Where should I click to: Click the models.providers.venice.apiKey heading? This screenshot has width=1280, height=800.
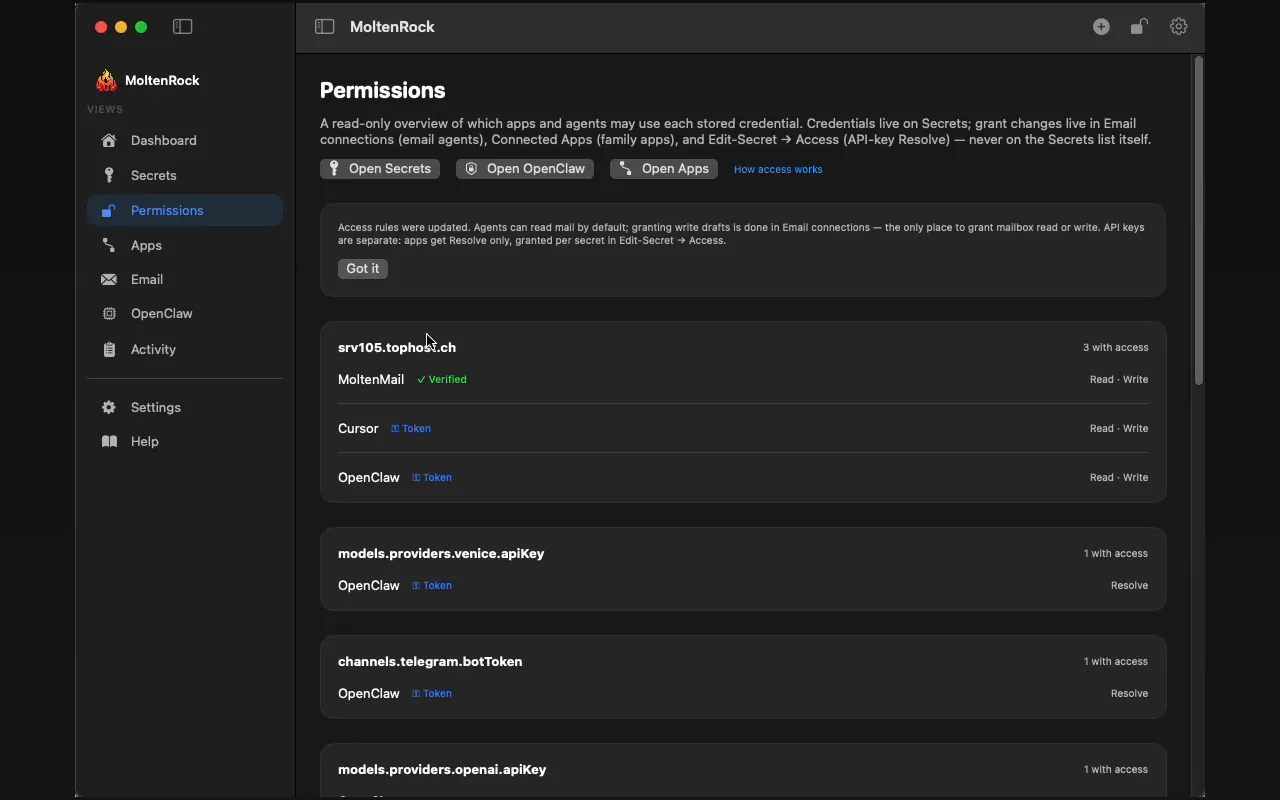pyautogui.click(x=441, y=554)
